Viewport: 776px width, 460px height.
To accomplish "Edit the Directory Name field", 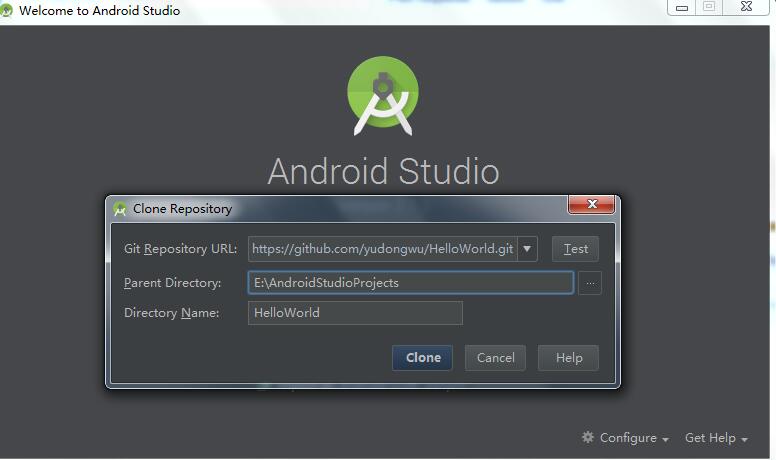I will 355,313.
